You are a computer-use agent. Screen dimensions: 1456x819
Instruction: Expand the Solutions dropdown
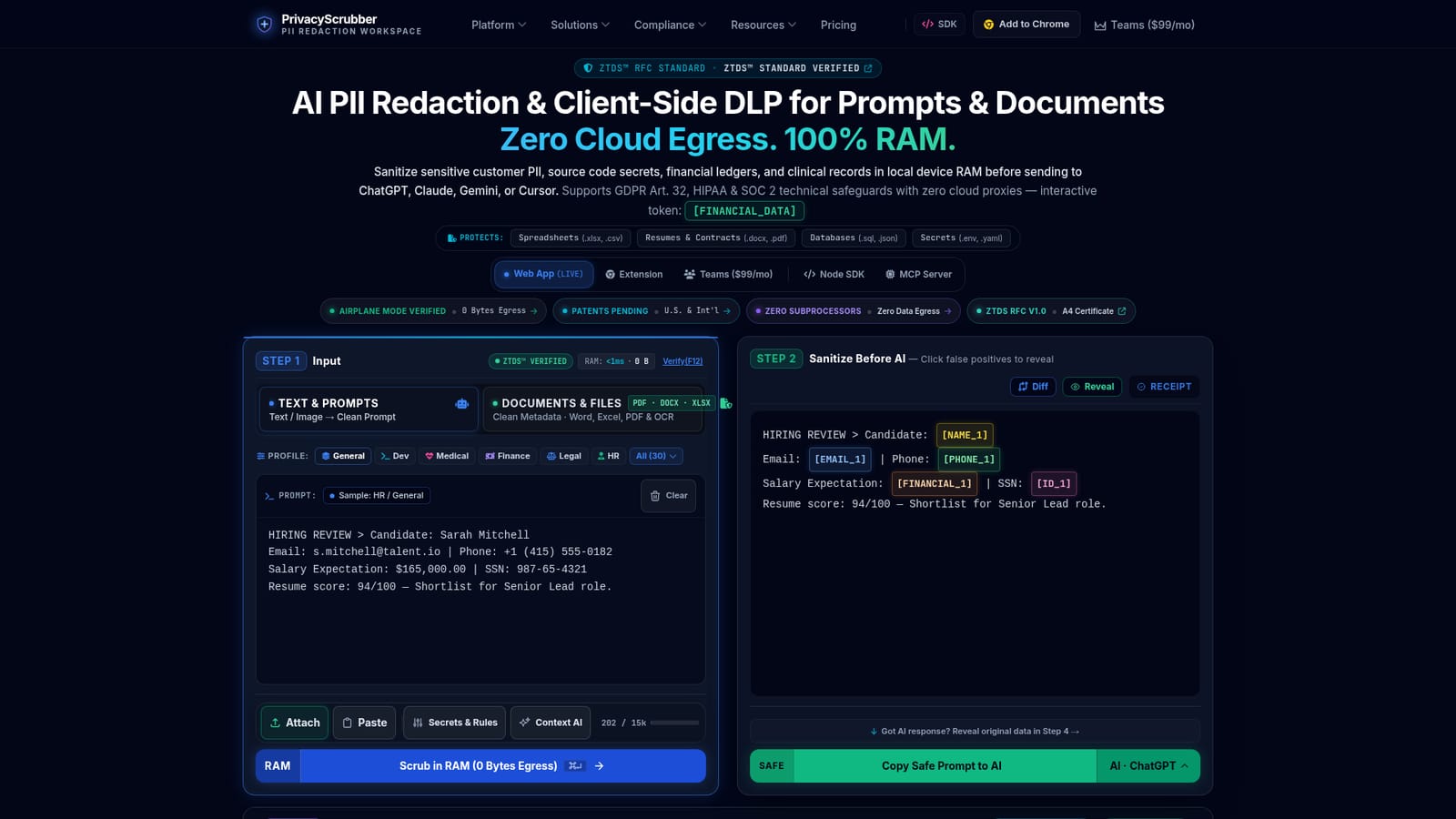[580, 25]
